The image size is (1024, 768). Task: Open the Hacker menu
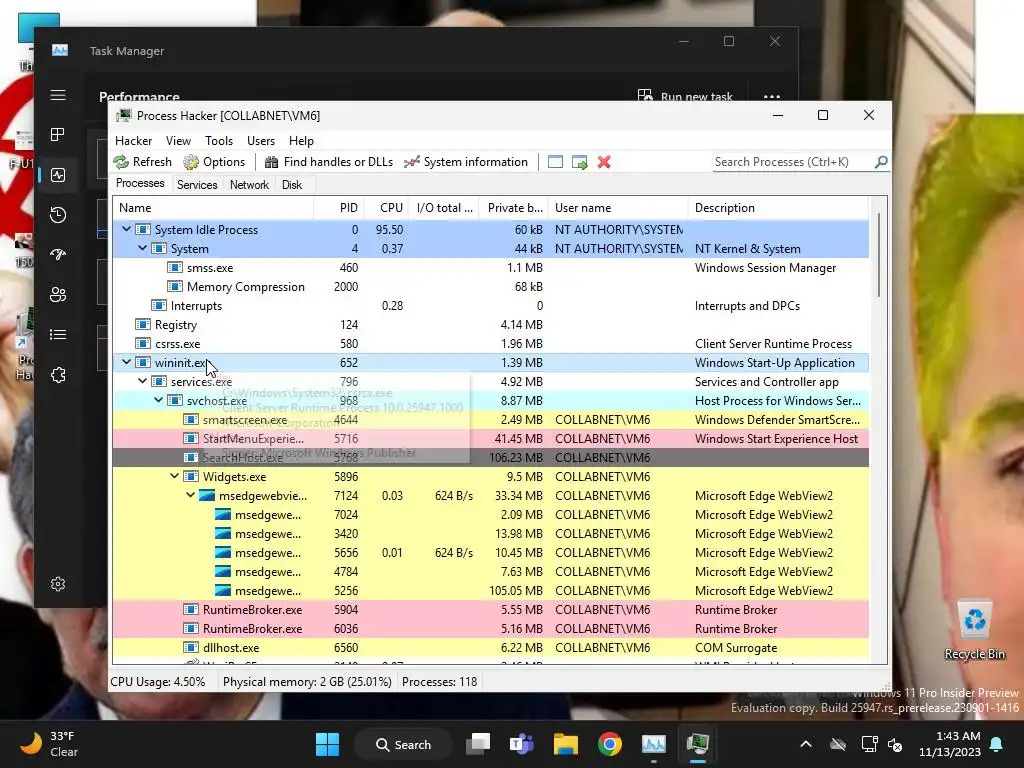[133, 141]
